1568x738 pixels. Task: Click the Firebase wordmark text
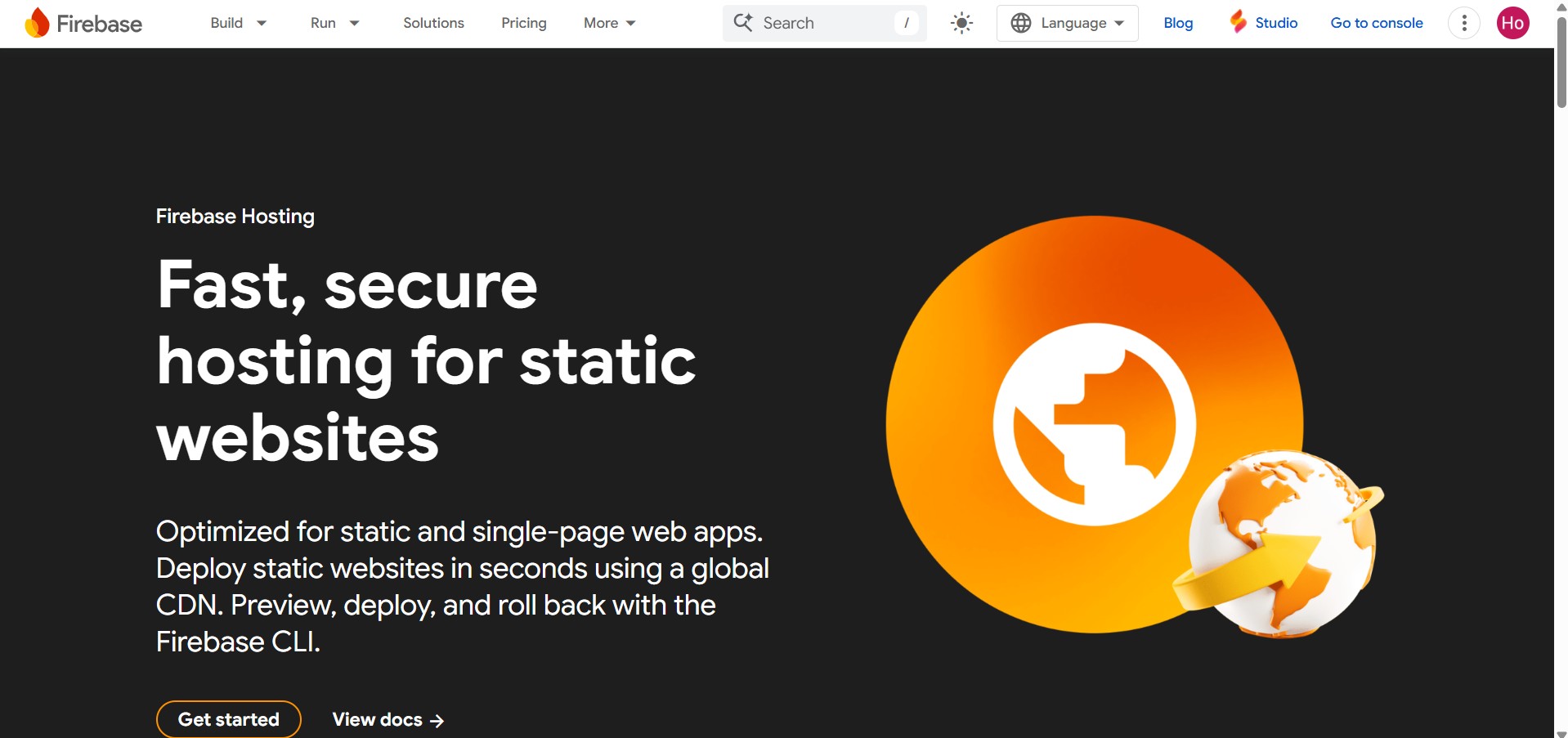tap(99, 24)
